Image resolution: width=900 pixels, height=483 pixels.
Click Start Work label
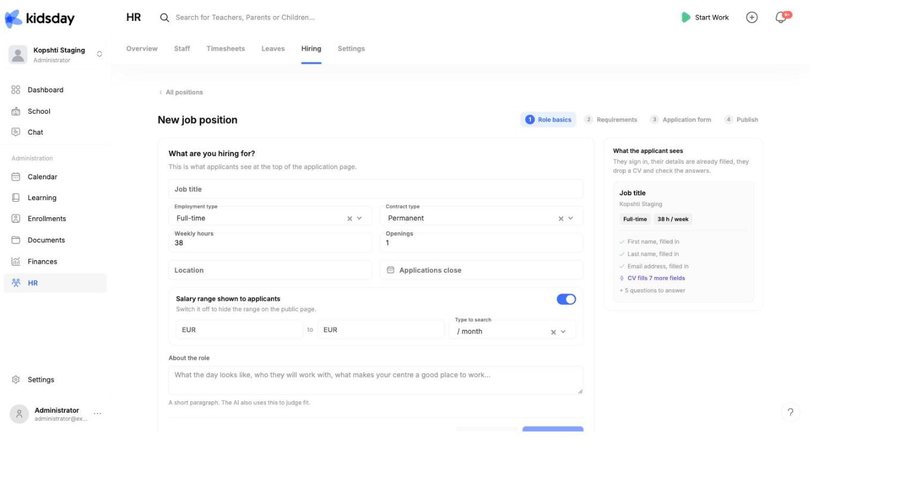712,17
